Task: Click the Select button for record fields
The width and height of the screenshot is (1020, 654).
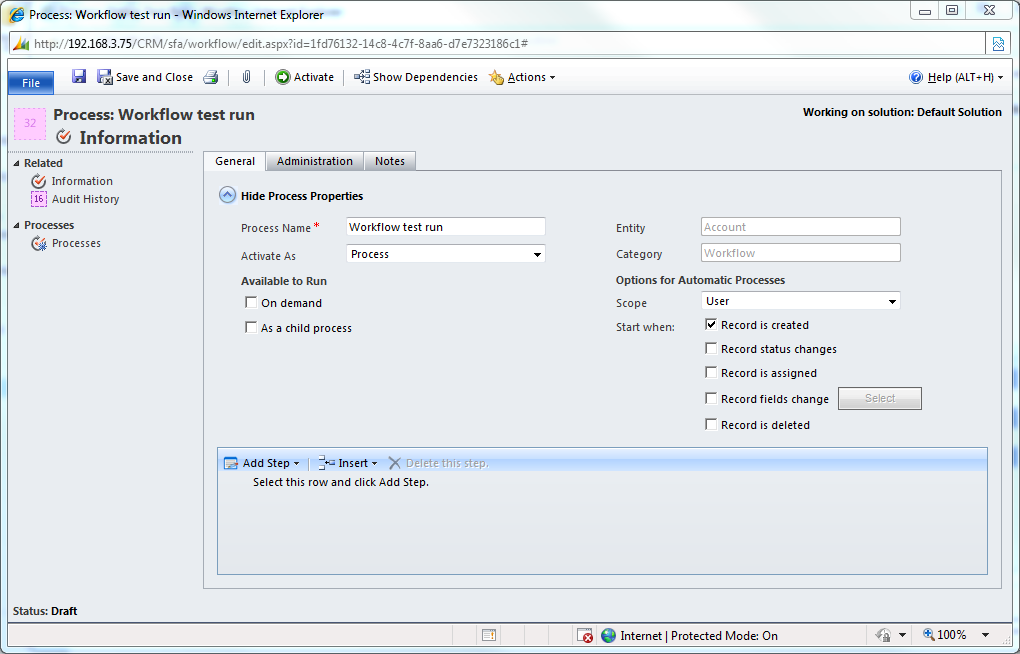Action: point(879,398)
